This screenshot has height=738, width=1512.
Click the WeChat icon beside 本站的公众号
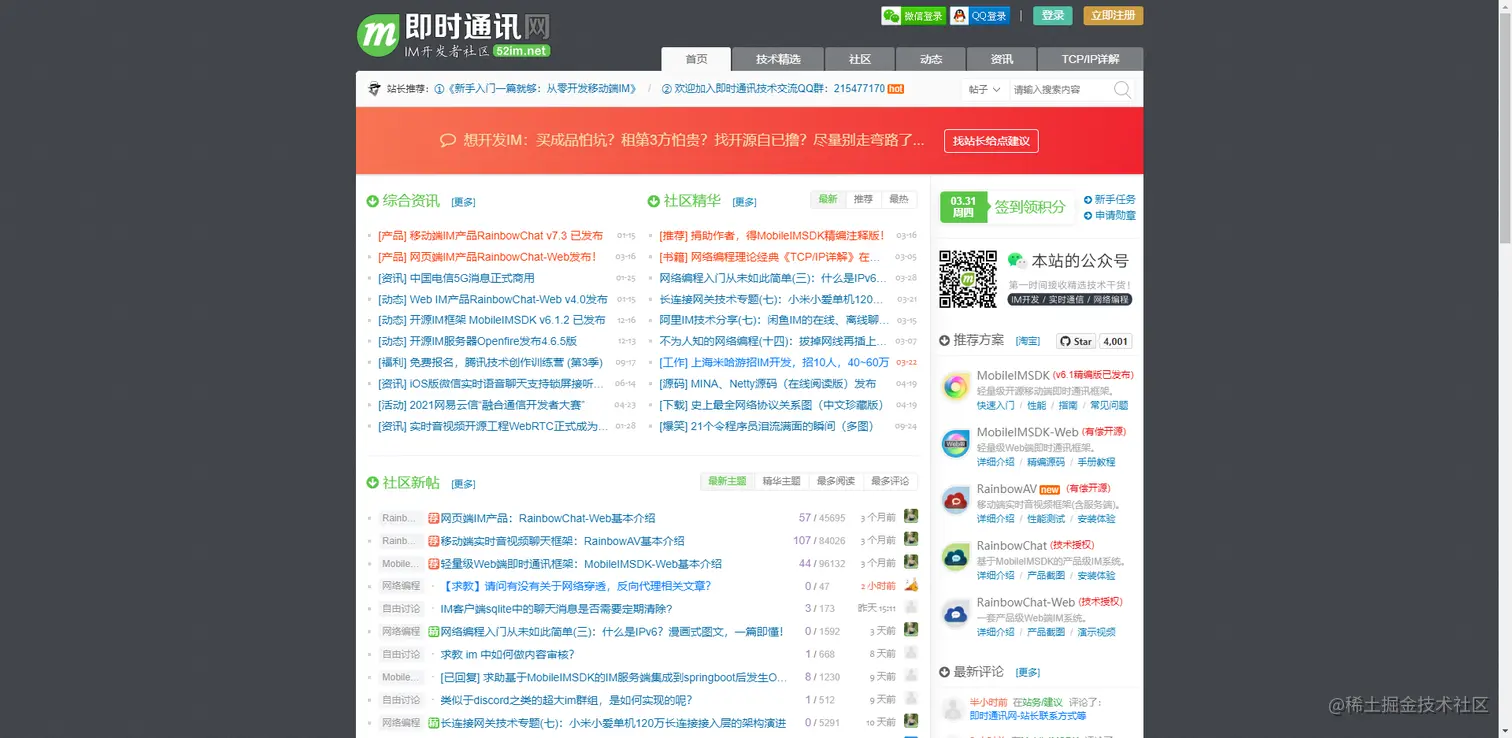[1017, 260]
